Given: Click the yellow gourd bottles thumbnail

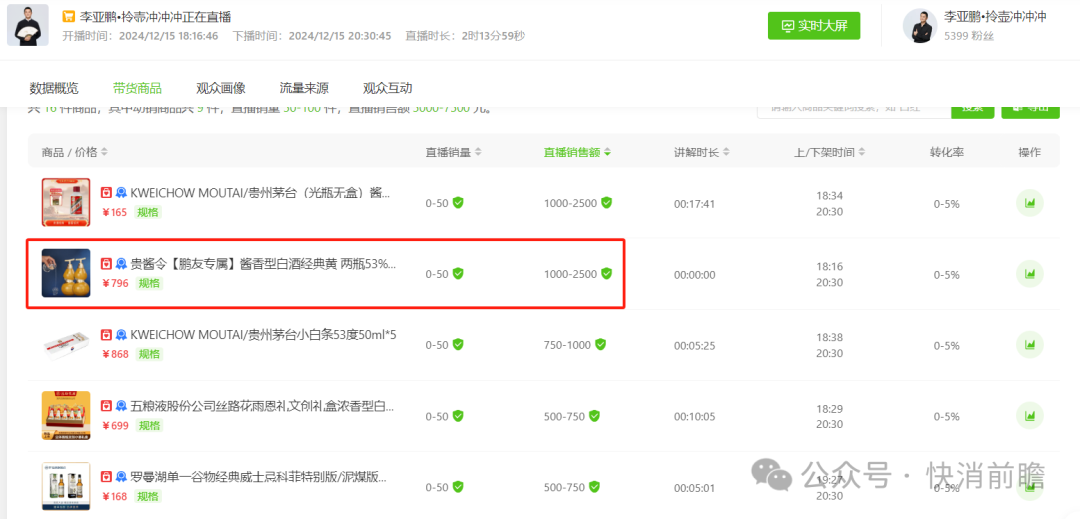Looking at the screenshot, I should click(65, 273).
